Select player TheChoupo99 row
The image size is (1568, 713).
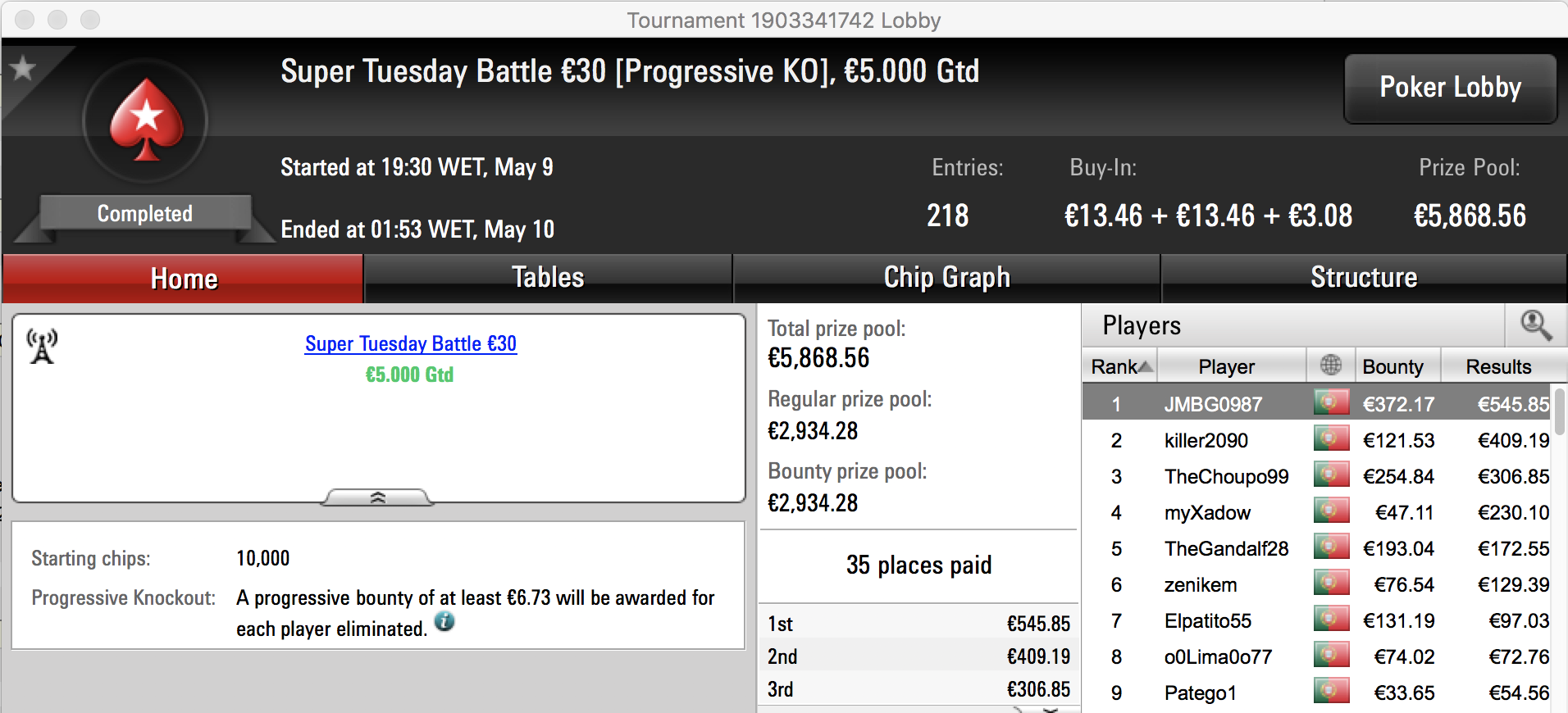pyautogui.click(x=1317, y=476)
